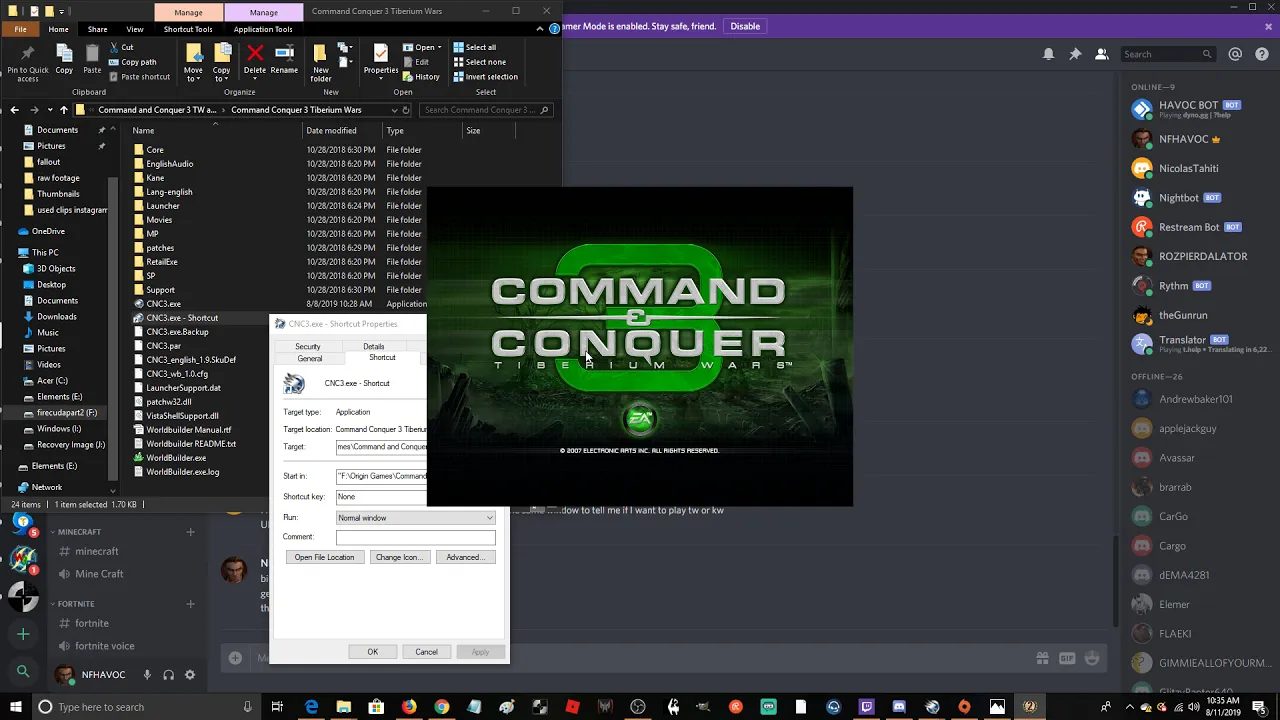1280x720 pixels.
Task: Open recent locations dropdown near forward arrow
Action: coord(49,110)
